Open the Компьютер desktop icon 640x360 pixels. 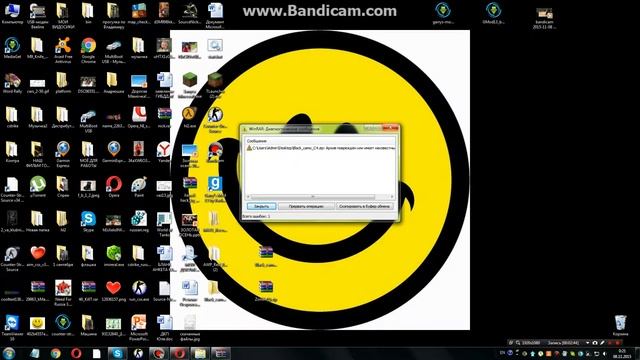tap(12, 14)
